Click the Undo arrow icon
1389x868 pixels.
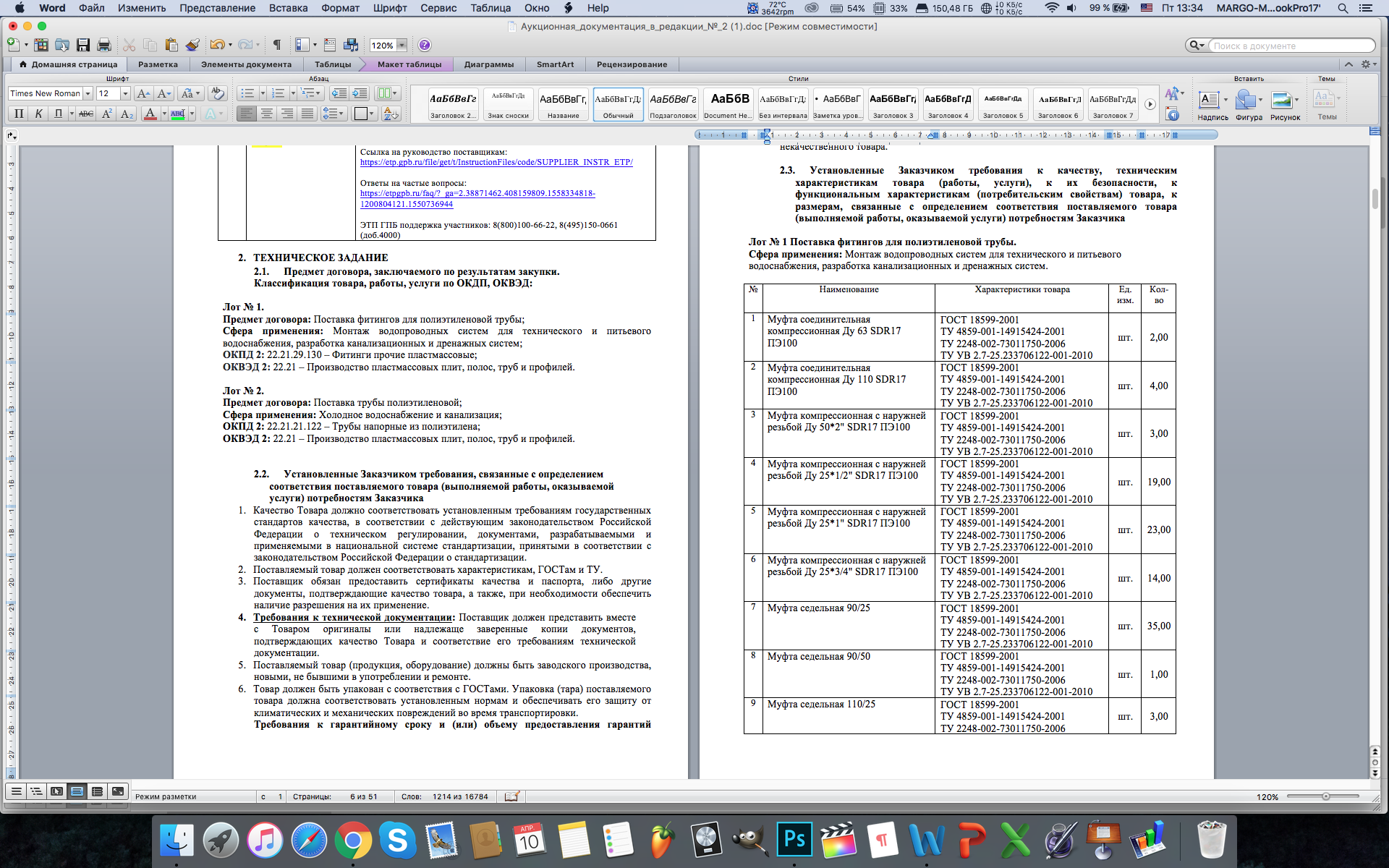pyautogui.click(x=216, y=45)
